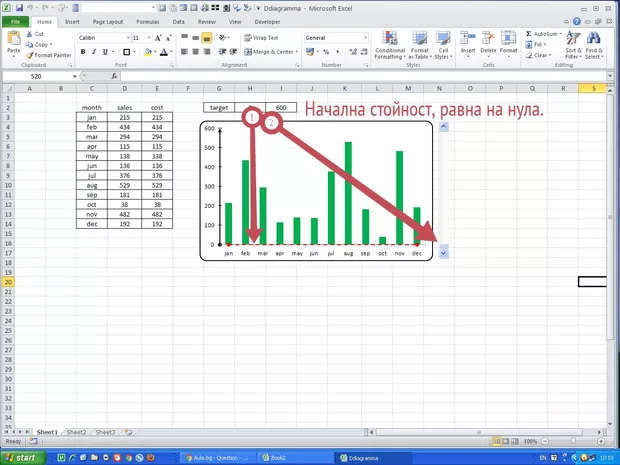Click the Paste clipboard icon
This screenshot has width=620, height=465.
pyautogui.click(x=14, y=39)
